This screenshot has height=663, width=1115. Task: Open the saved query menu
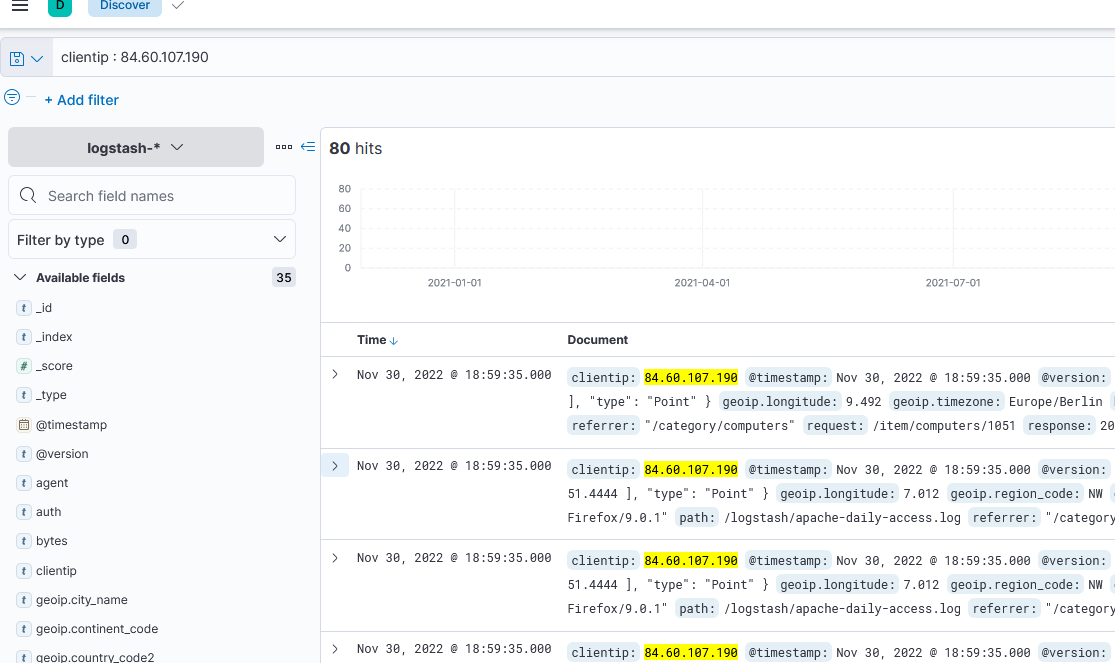point(26,58)
